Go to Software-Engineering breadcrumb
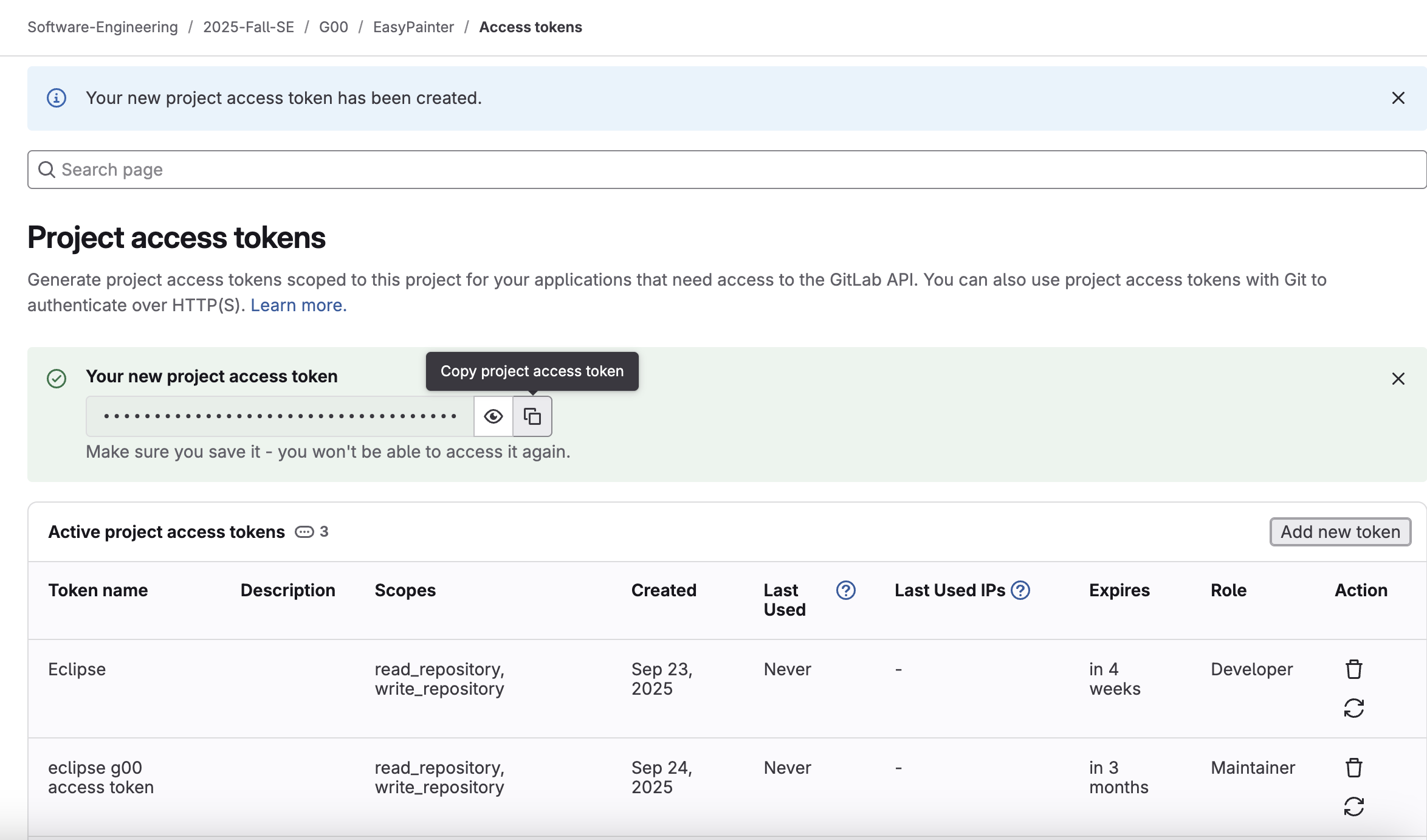The image size is (1427, 840). pos(103,27)
